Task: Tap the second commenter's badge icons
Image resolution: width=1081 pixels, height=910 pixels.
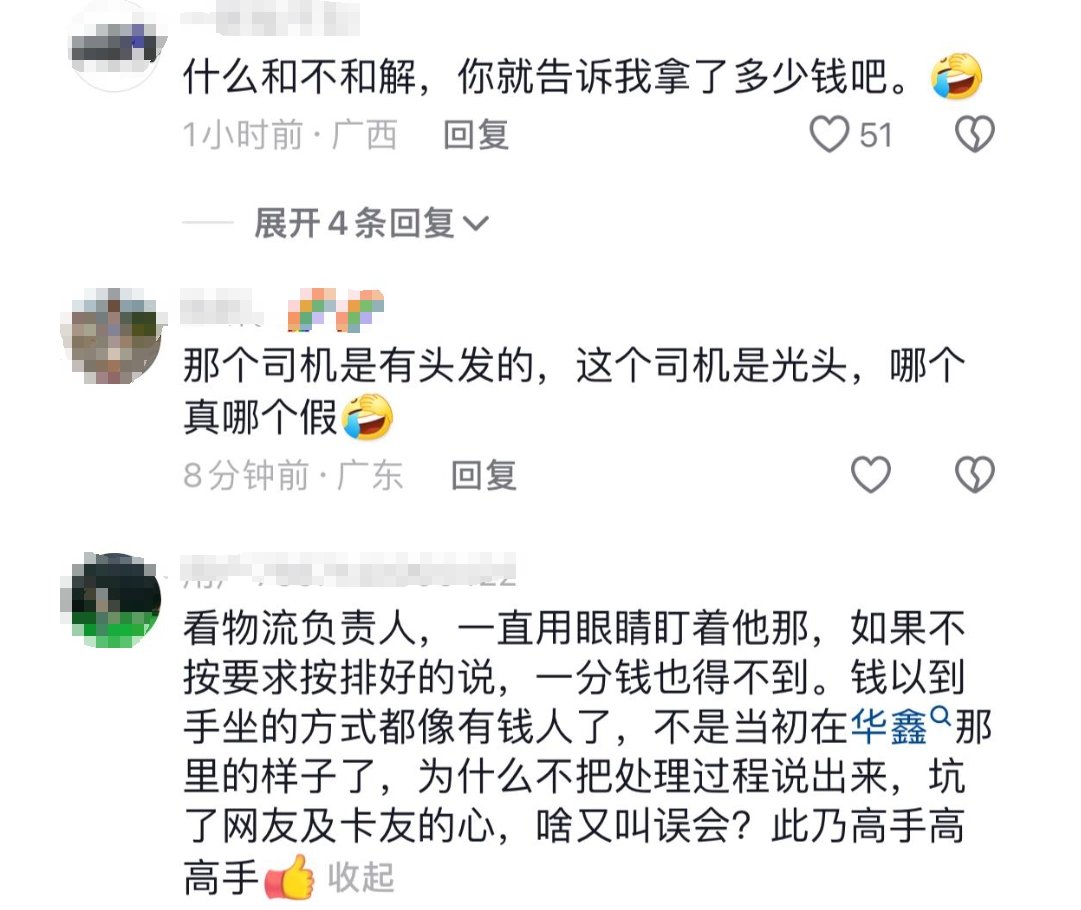Action: pyautogui.click(x=335, y=310)
